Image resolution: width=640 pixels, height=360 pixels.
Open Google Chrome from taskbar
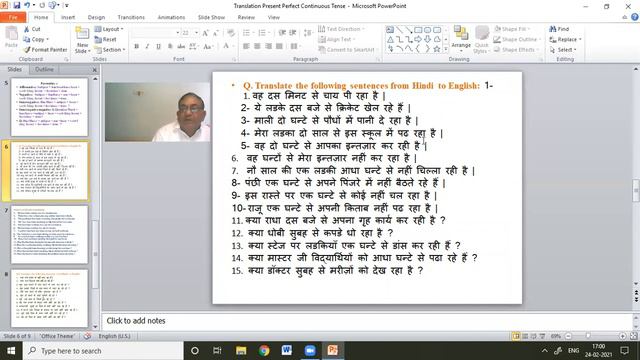[264, 351]
